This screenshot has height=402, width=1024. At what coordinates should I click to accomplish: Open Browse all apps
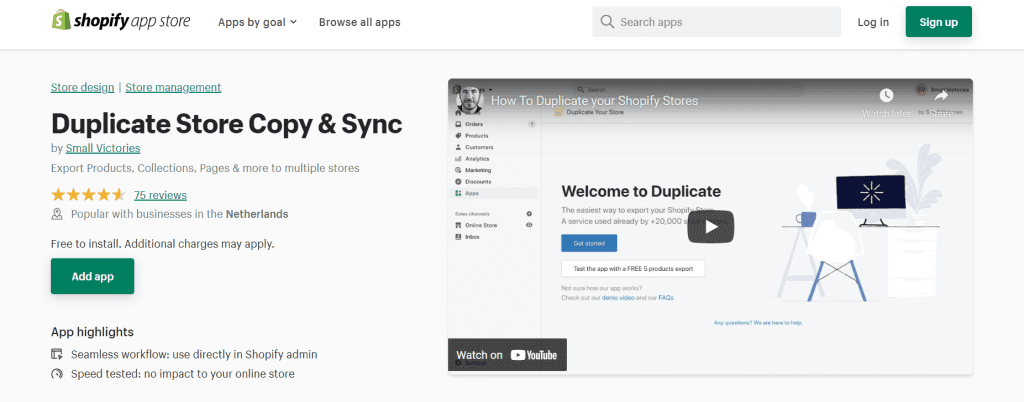pos(359,22)
